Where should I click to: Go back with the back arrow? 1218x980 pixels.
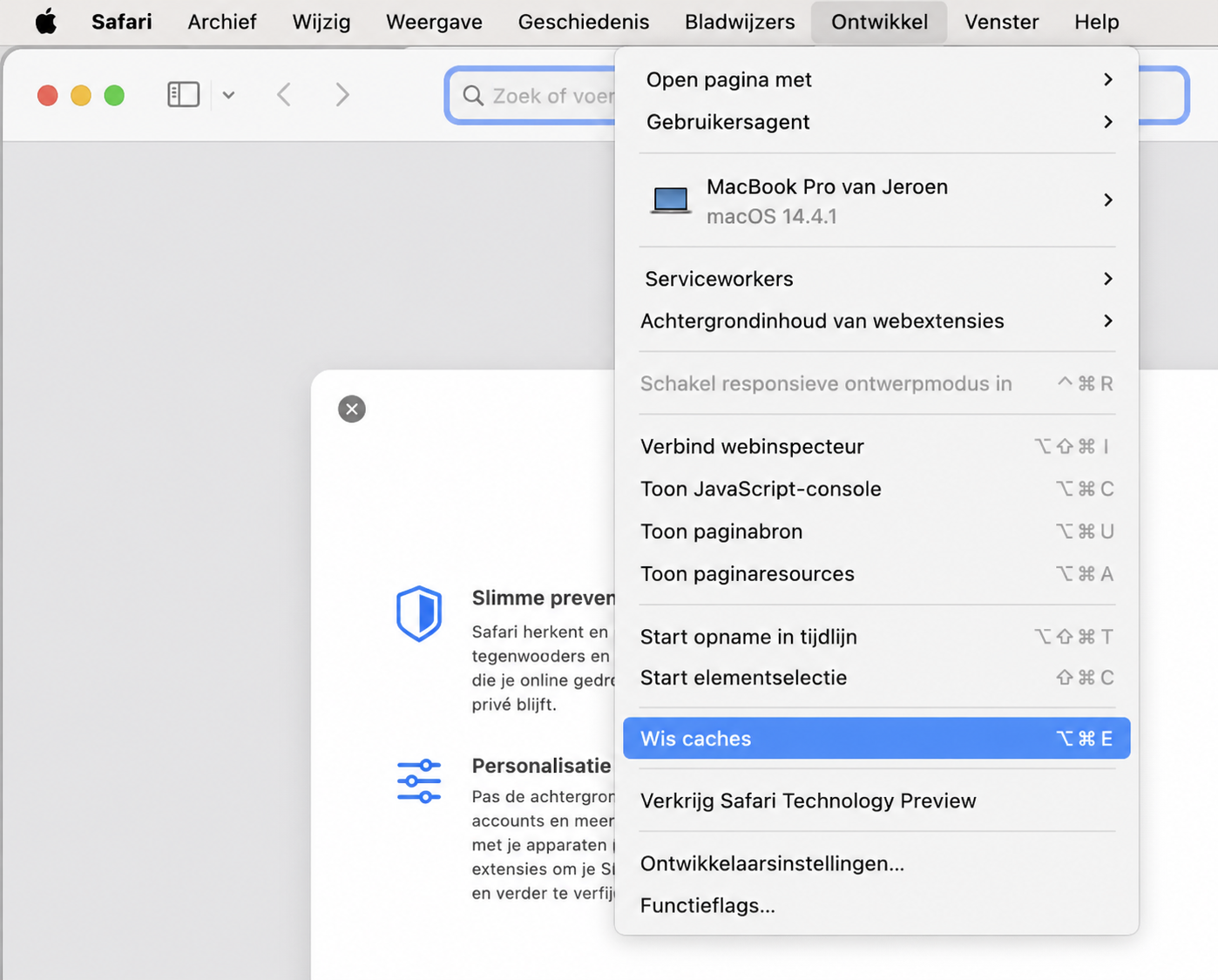(x=284, y=94)
